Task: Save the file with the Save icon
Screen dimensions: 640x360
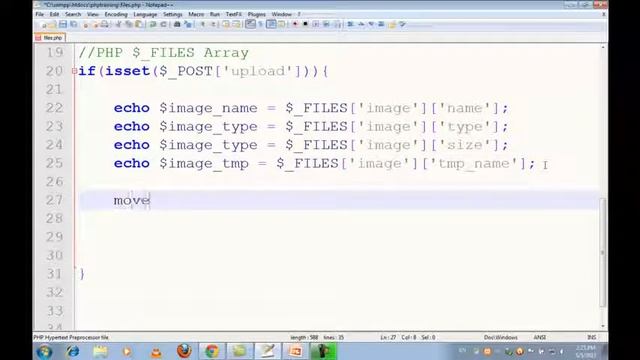Action: (62, 24)
